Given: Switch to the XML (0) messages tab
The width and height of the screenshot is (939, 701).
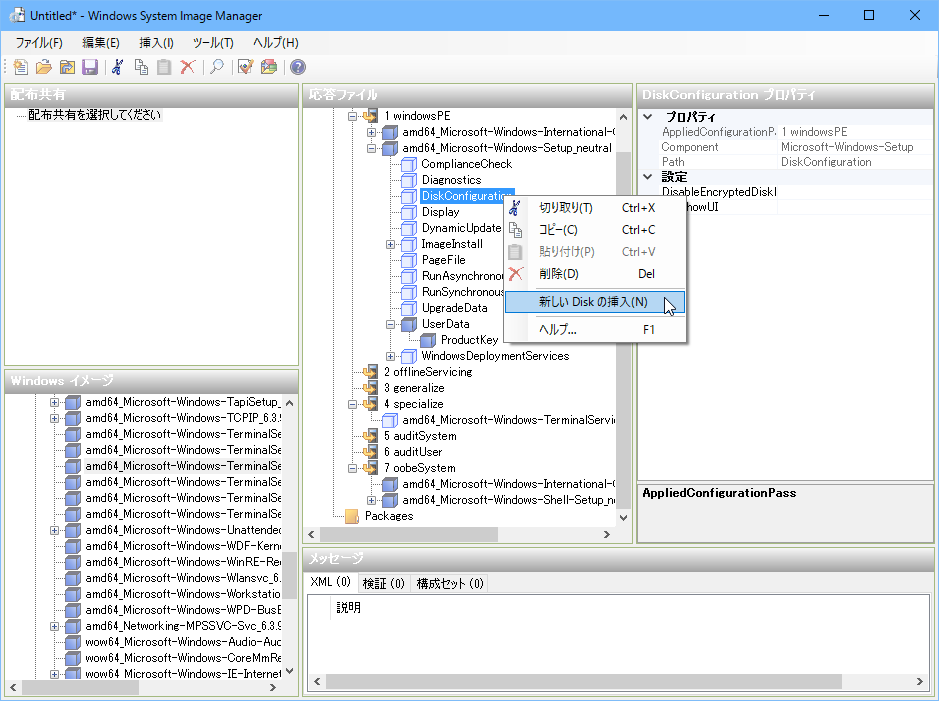Looking at the screenshot, I should [x=330, y=582].
